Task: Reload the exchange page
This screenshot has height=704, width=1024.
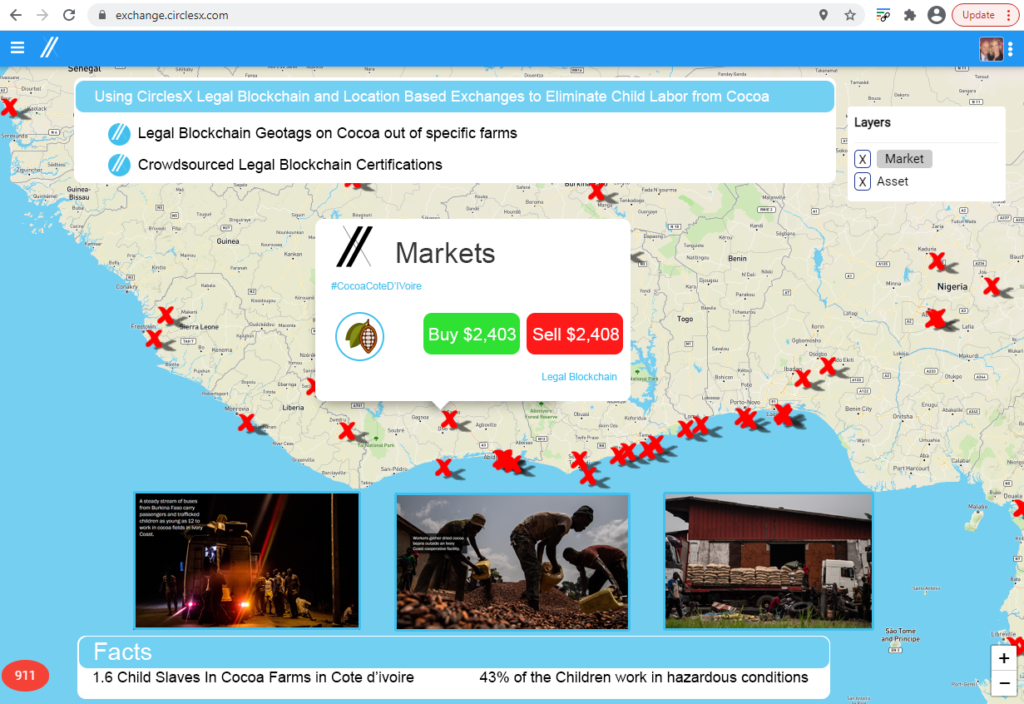Action: point(69,15)
